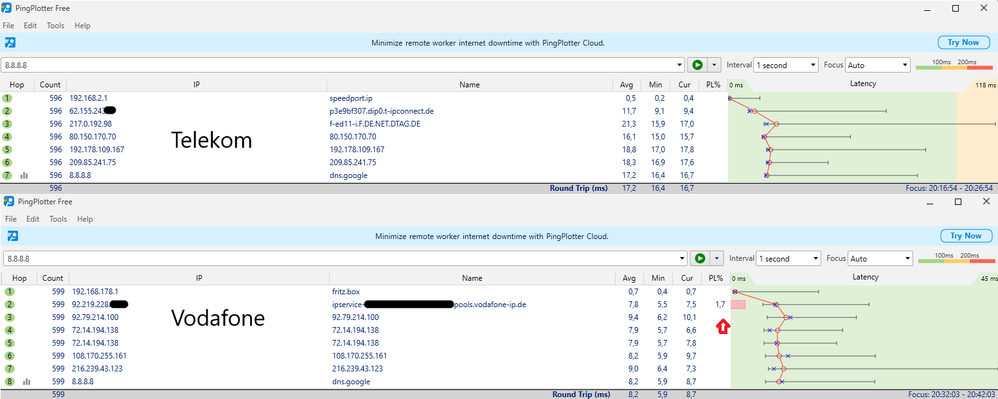Click red packet loss bar on Vodafone hop 2
The height and width of the screenshot is (399, 998).
pos(738,305)
